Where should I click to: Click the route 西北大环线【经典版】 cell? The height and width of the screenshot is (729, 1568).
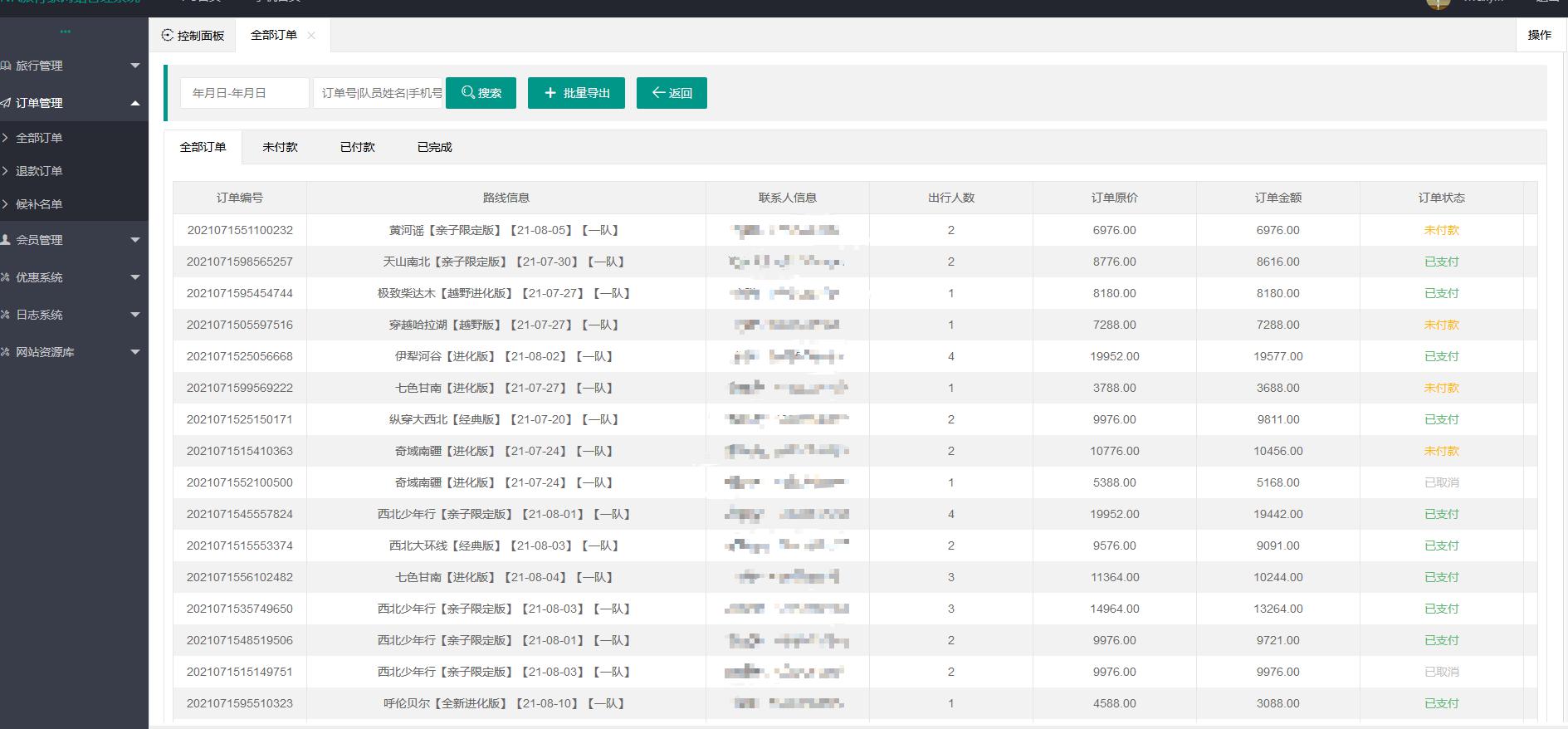506,546
